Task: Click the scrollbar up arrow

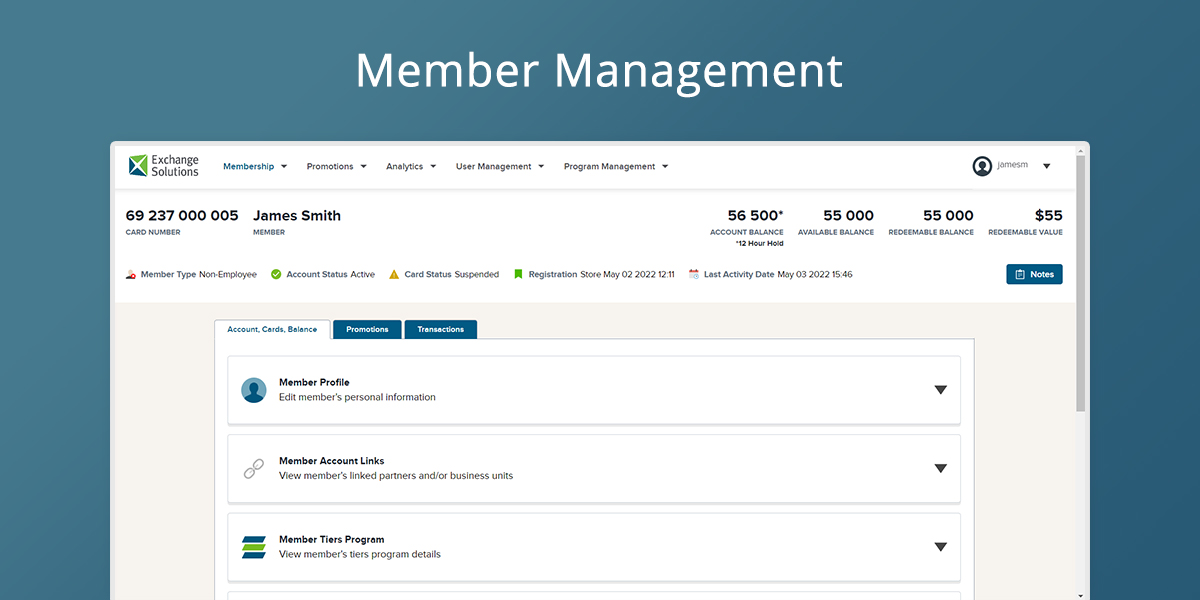Action: coord(1081,151)
